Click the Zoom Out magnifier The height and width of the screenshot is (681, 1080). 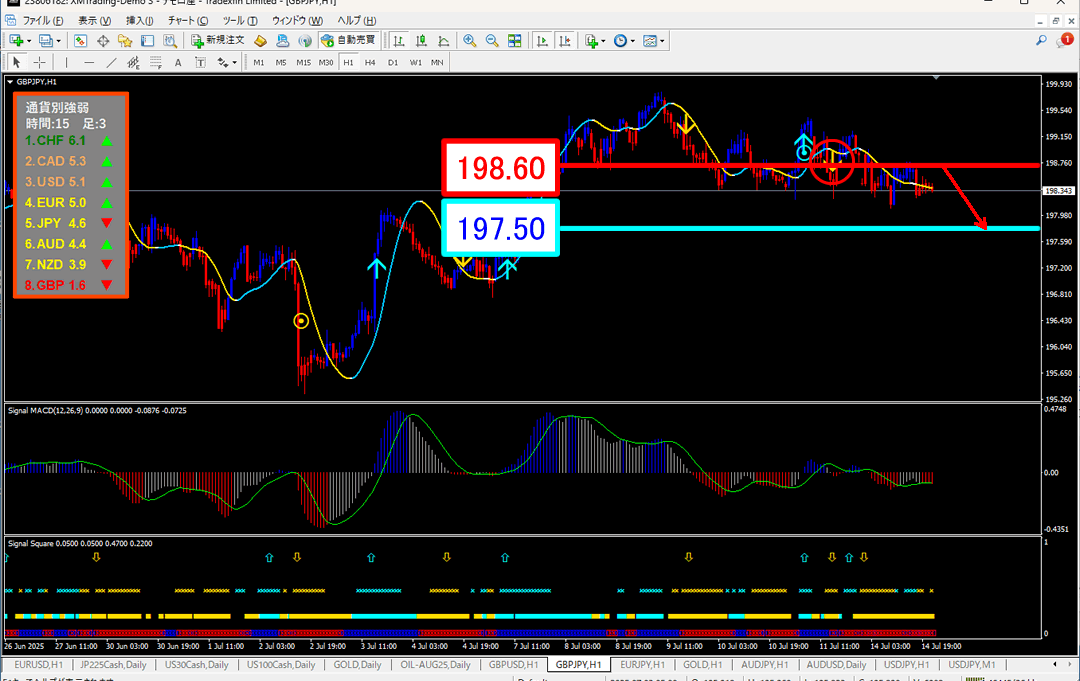pyautogui.click(x=492, y=41)
